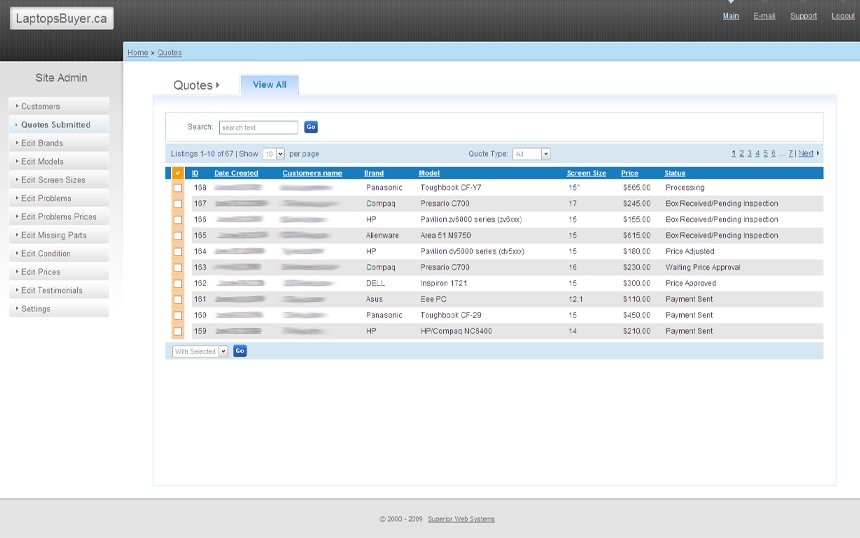Open Edit Problems in sidebar
Image resolution: width=860 pixels, height=538 pixels.
point(59,199)
